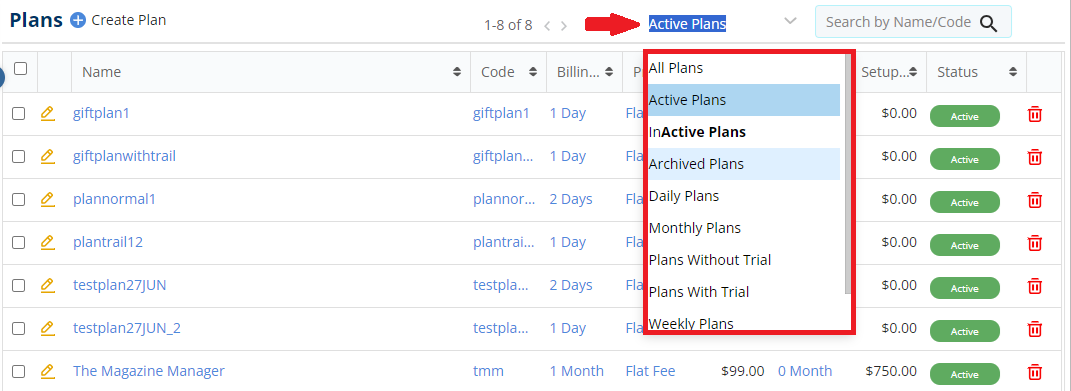
Task: Click the trash icon for testplan27JUN_2
Action: 1035,329
